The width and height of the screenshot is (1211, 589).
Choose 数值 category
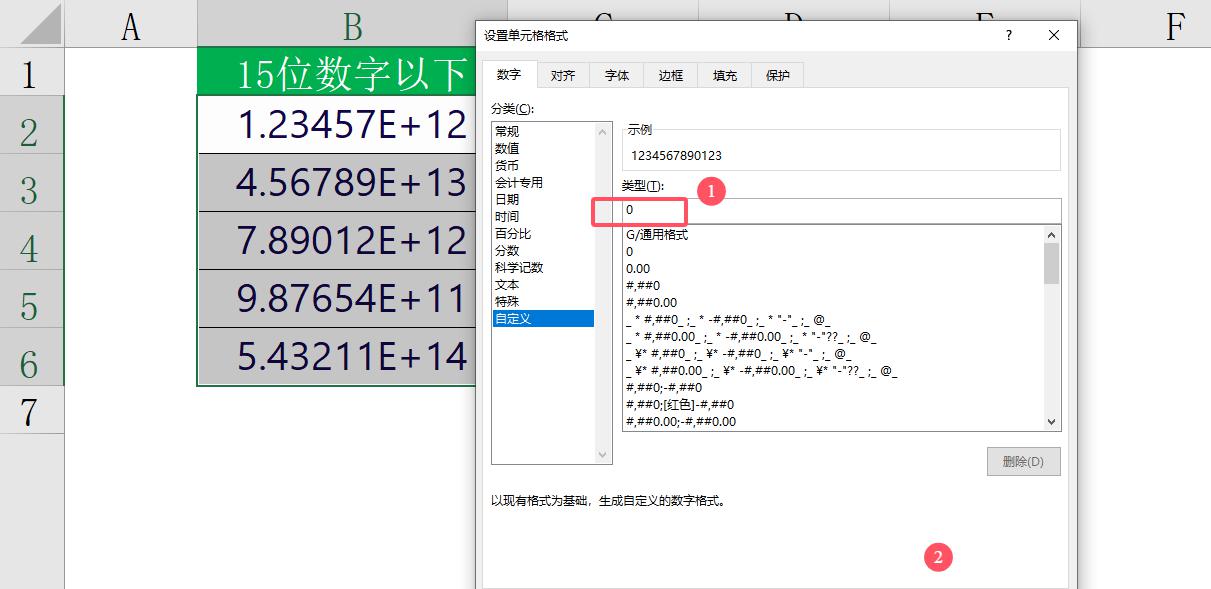[543, 149]
